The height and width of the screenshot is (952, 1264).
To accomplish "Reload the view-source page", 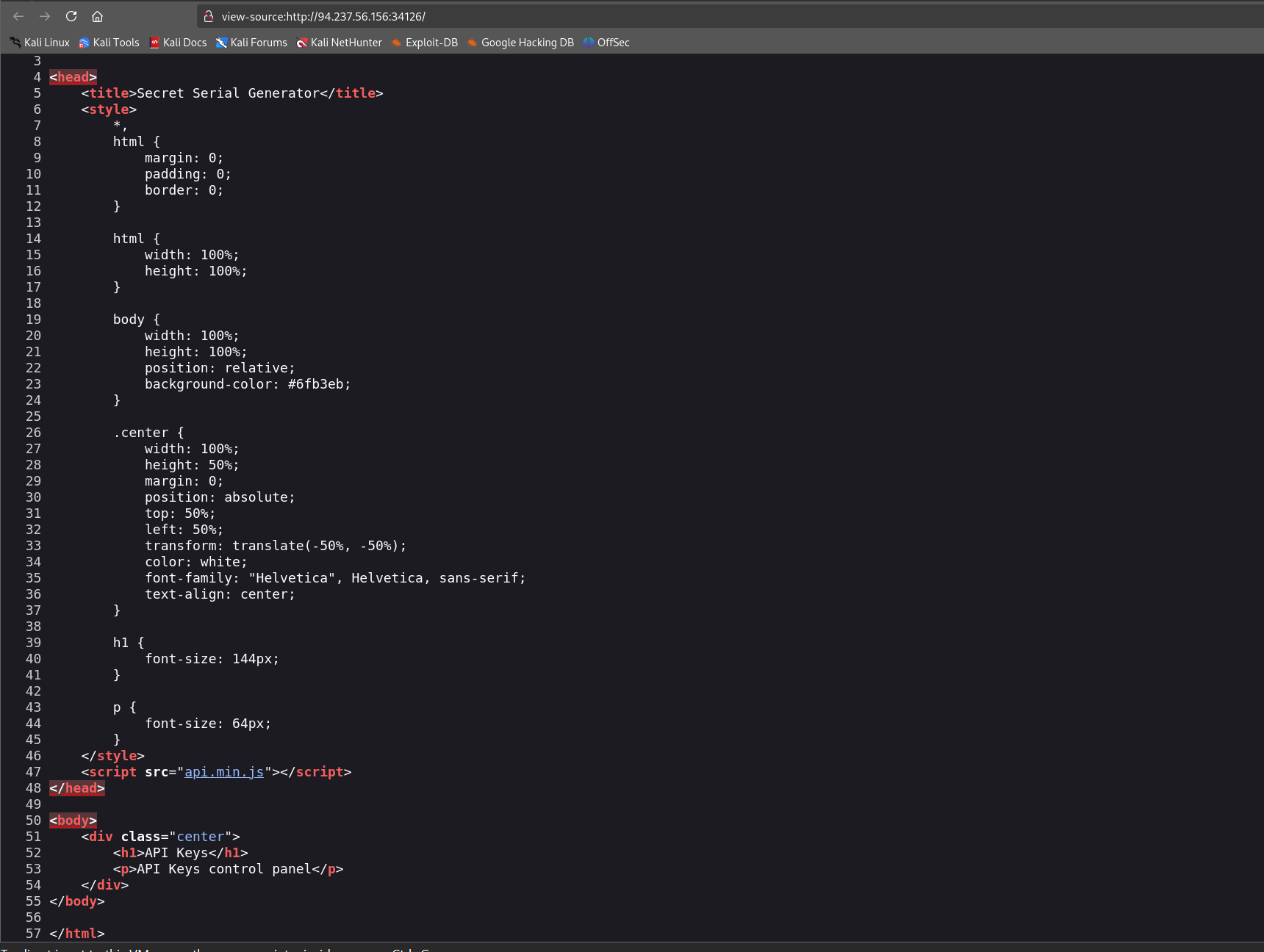I will coord(71,16).
